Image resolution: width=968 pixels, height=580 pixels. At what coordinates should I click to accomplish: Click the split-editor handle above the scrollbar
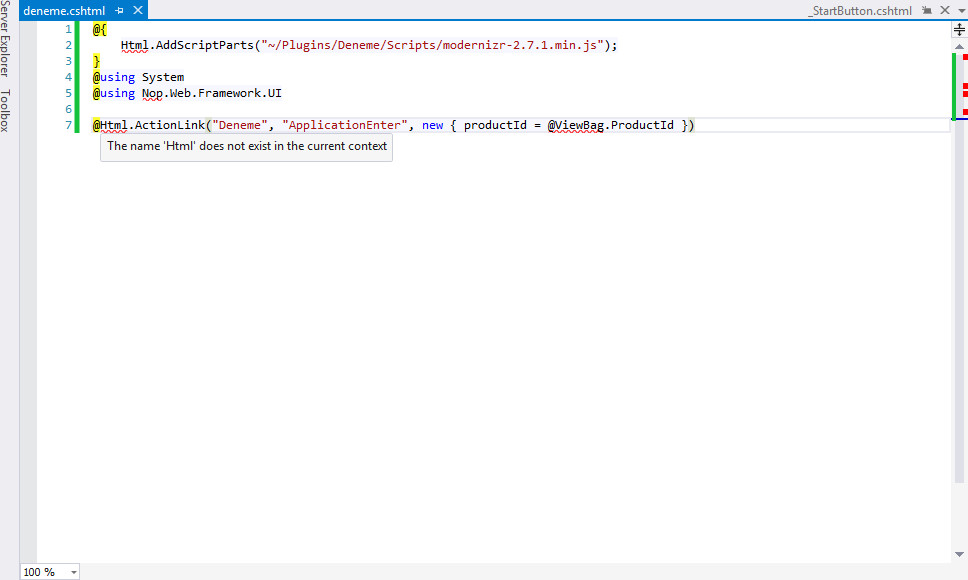pos(959,29)
